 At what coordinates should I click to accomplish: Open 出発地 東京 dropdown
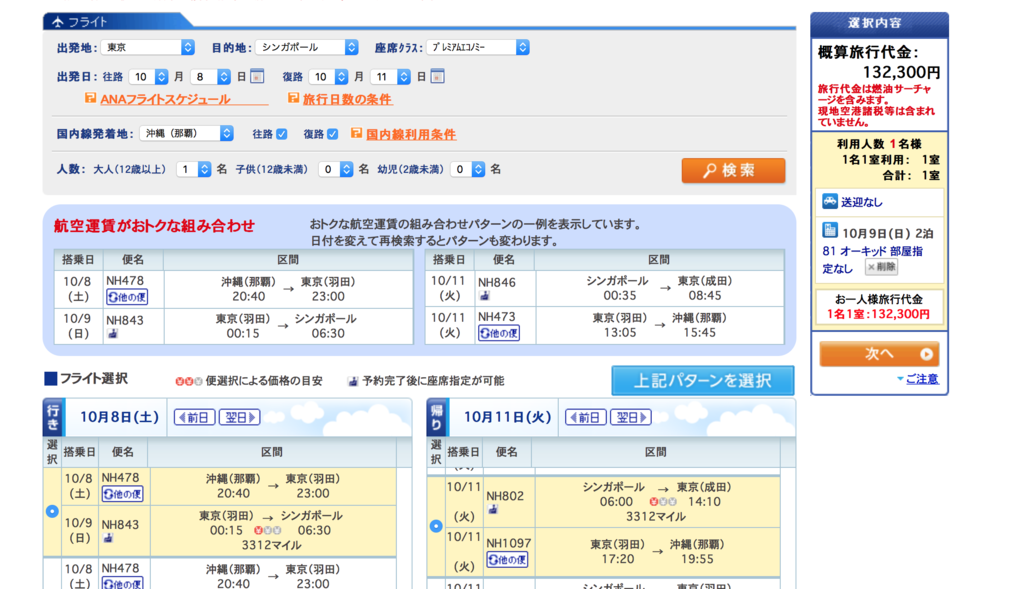coord(148,47)
